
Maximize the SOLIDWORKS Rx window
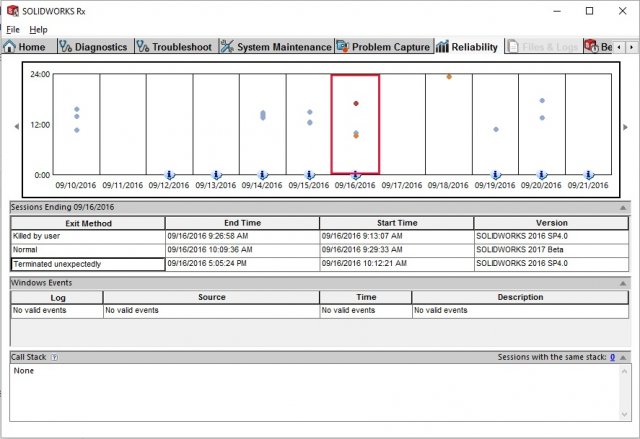[x=589, y=11]
